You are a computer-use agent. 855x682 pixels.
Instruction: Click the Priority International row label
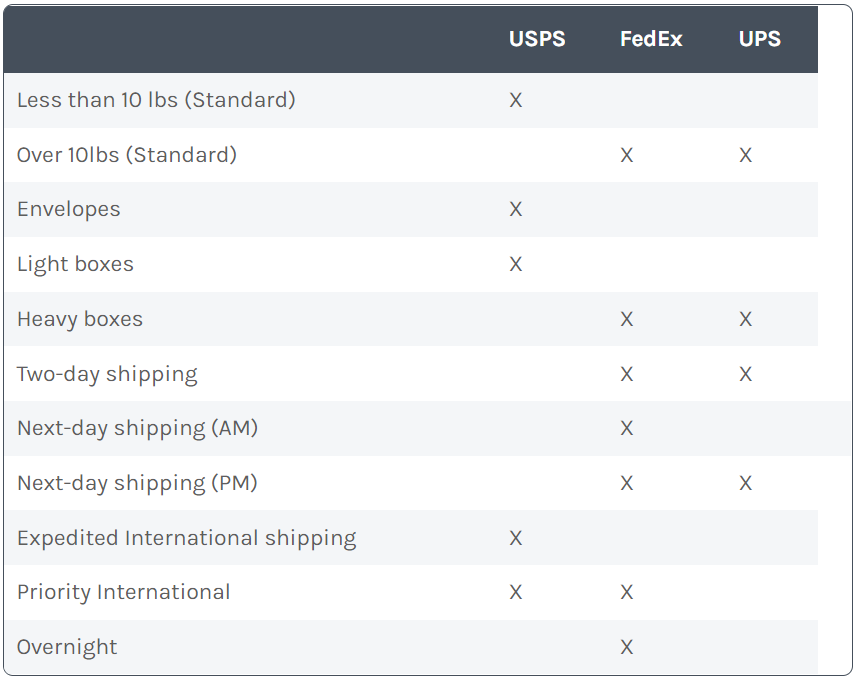click(123, 592)
